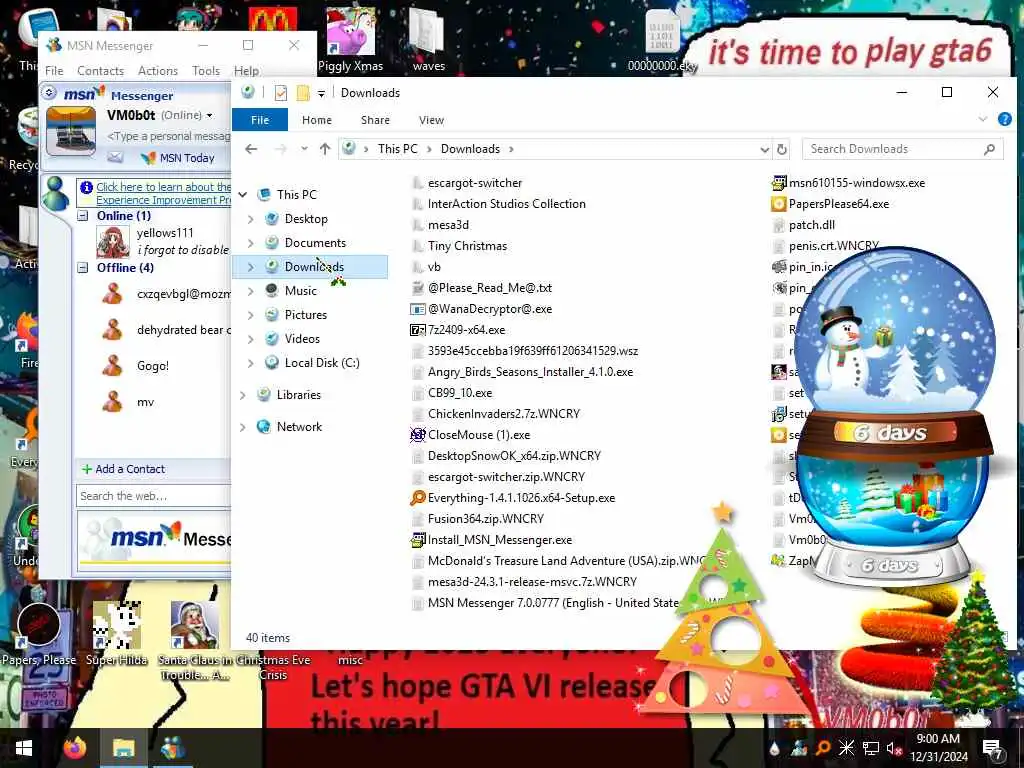Select Everything-1.4.1.1026.x64-Setup.exe icon

[417, 498]
